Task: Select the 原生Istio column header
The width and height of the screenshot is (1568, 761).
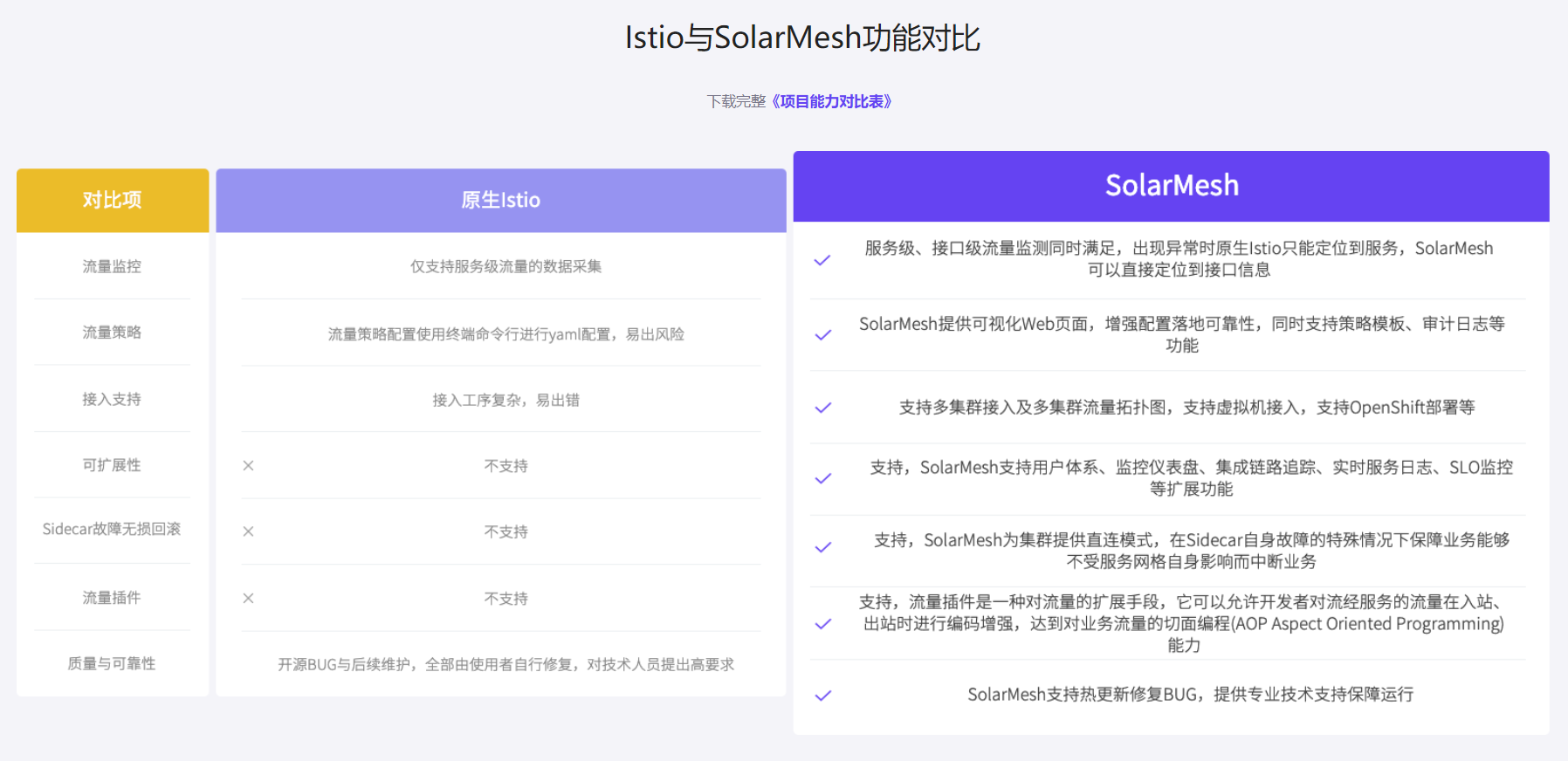Action: 500,201
